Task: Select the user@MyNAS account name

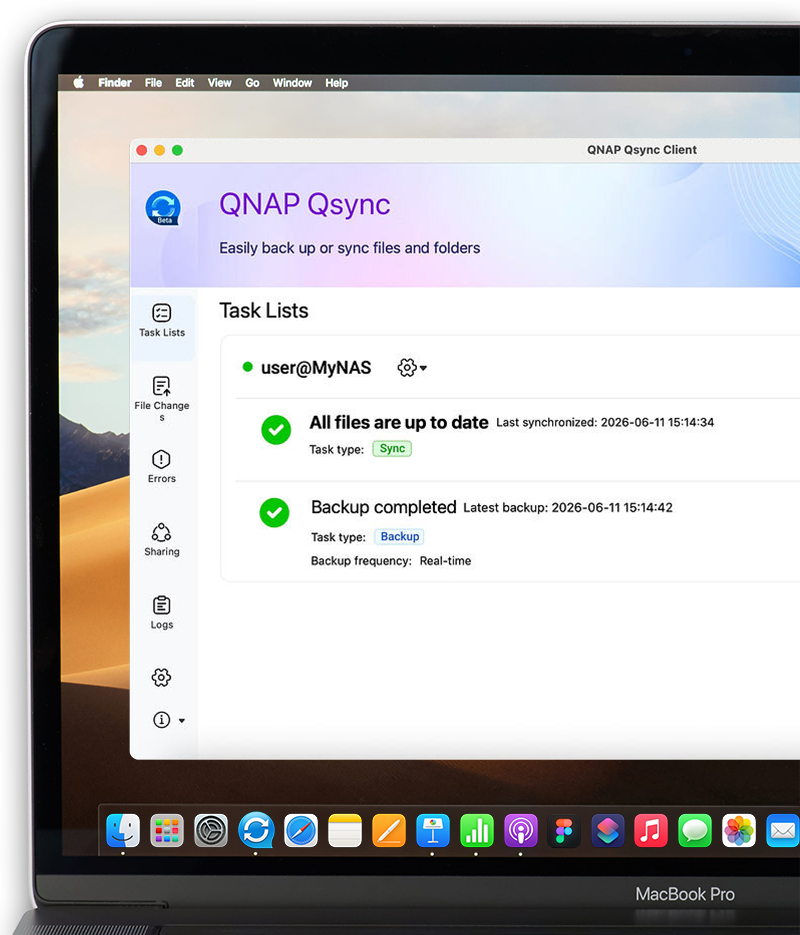Action: (x=316, y=368)
